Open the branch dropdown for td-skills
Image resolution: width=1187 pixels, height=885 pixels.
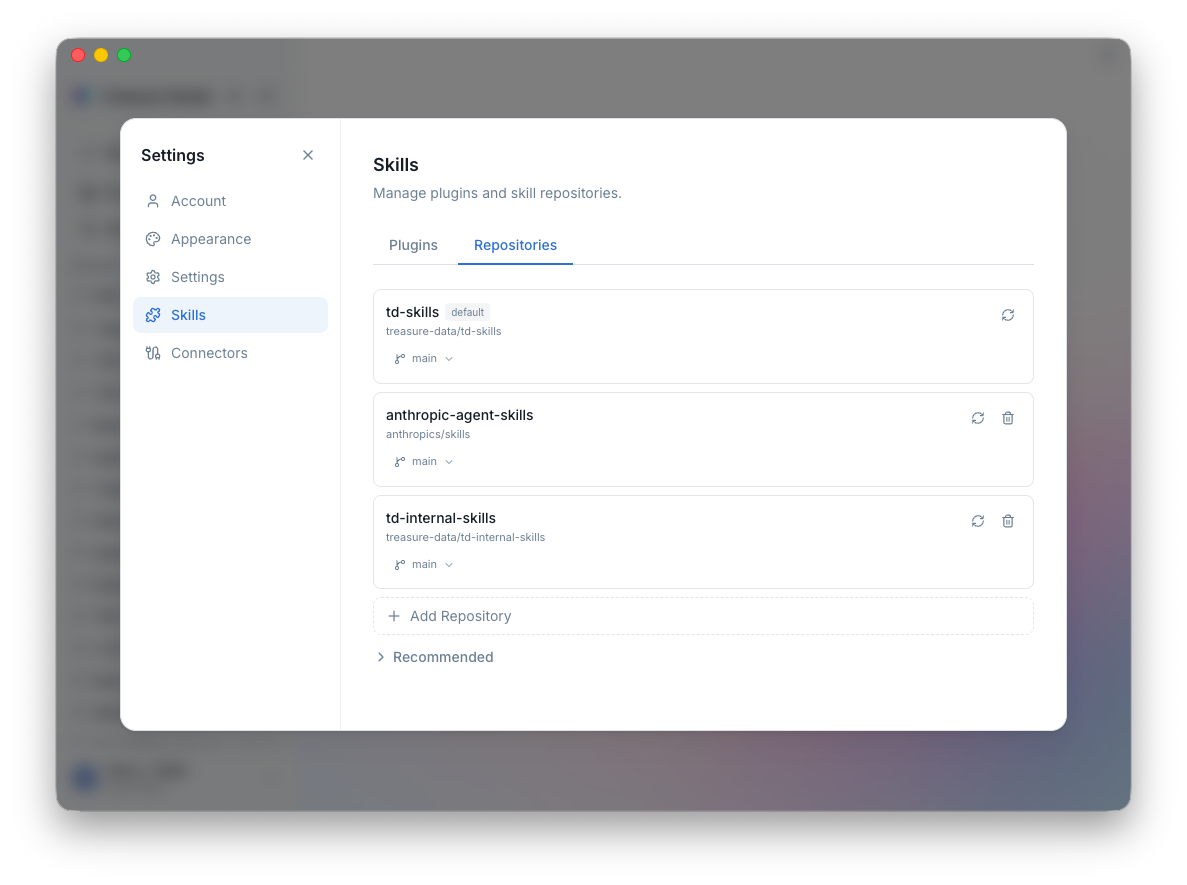pyautogui.click(x=422, y=358)
